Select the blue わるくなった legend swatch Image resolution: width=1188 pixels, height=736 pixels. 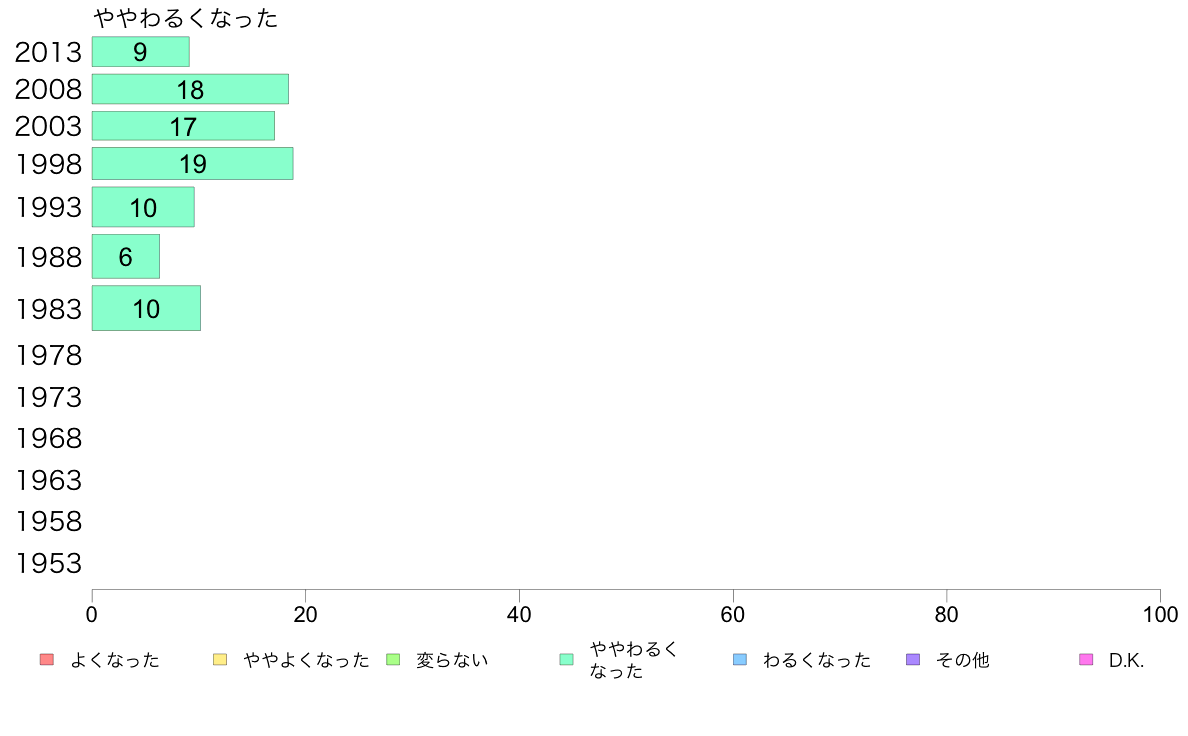[x=739, y=660]
